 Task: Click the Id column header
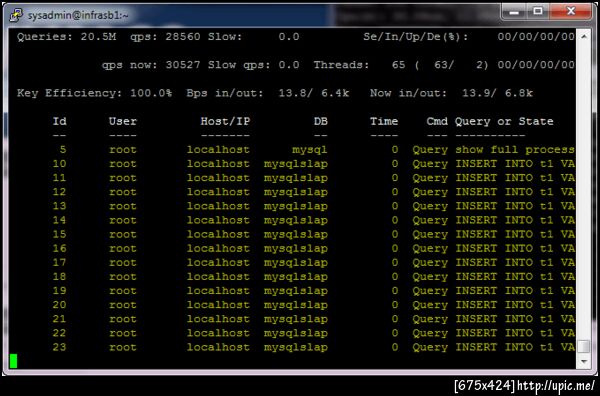(x=59, y=121)
